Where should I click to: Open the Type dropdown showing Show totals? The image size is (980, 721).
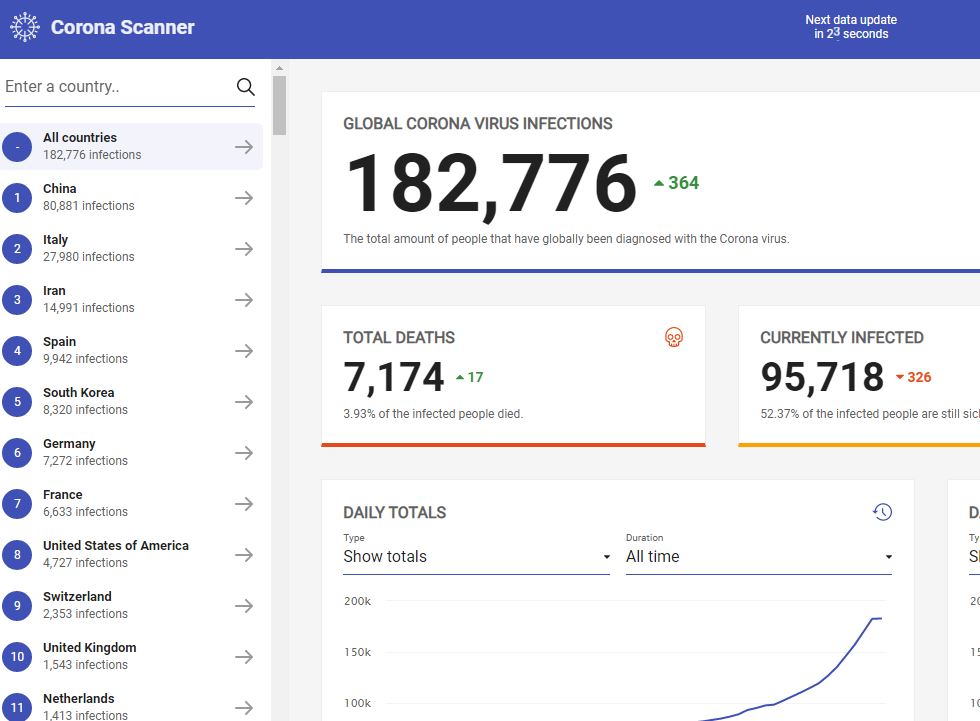pos(476,557)
